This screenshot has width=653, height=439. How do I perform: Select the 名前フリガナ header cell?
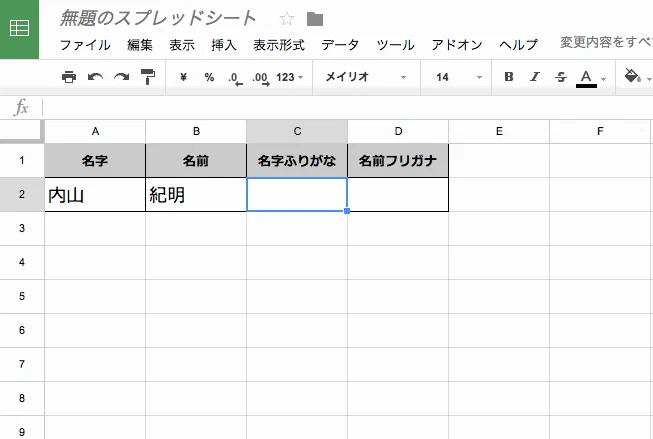tap(398, 160)
